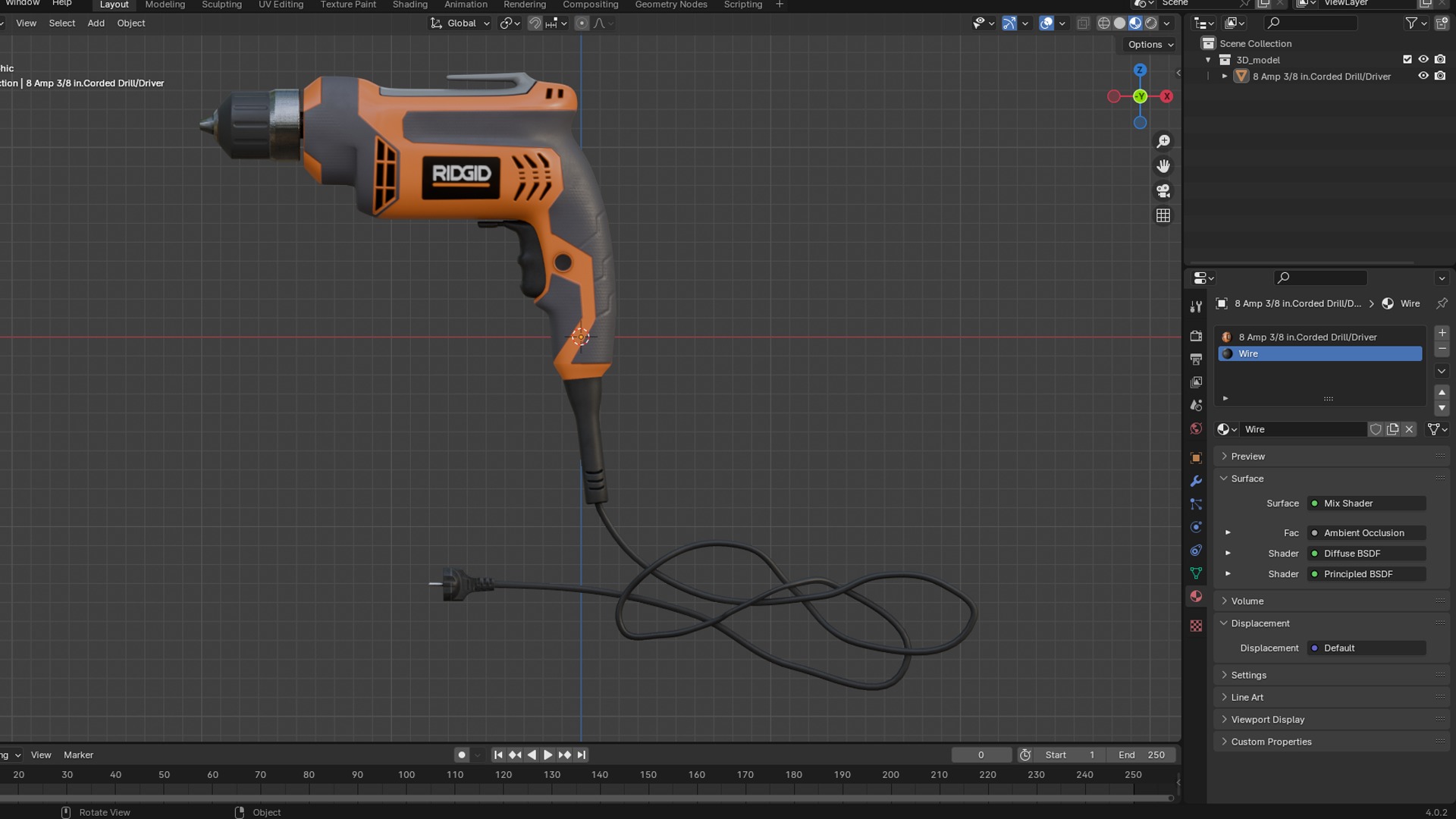Browse materials to link dropdown
The height and width of the screenshot is (819, 1456).
[1227, 429]
